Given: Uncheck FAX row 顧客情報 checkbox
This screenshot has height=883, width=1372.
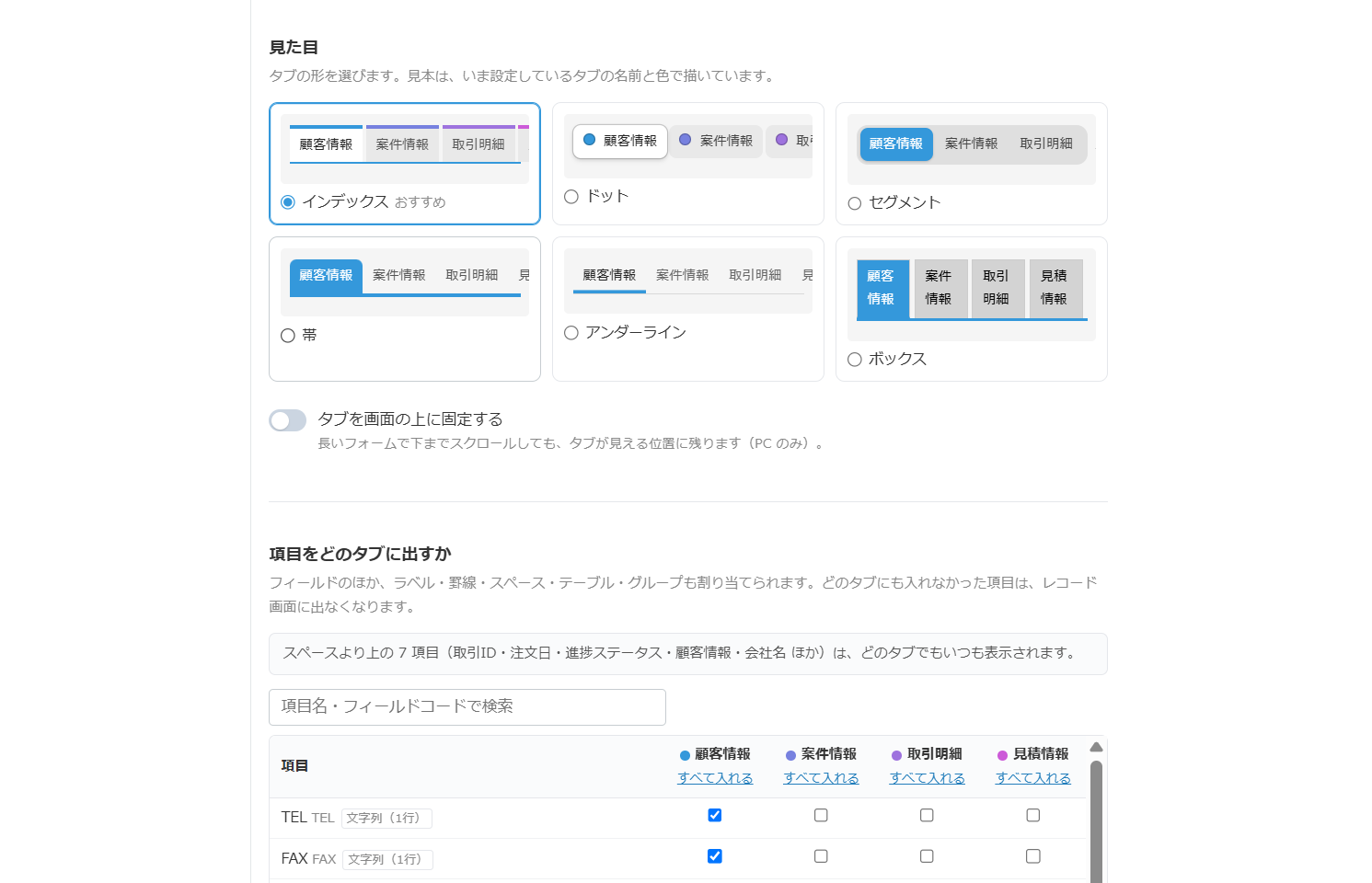Looking at the screenshot, I should [x=715, y=856].
